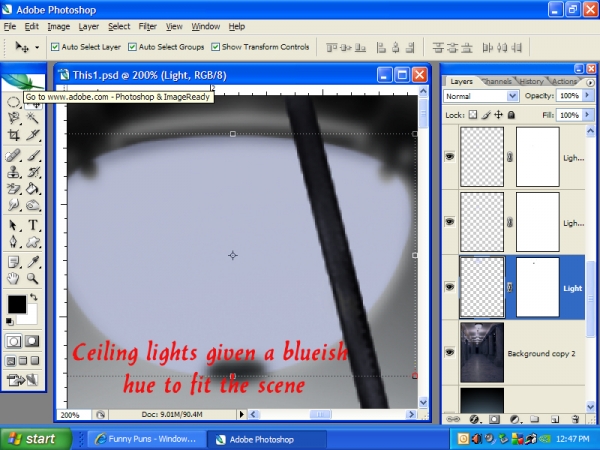Select the Type tool
The height and width of the screenshot is (450, 600).
33,225
